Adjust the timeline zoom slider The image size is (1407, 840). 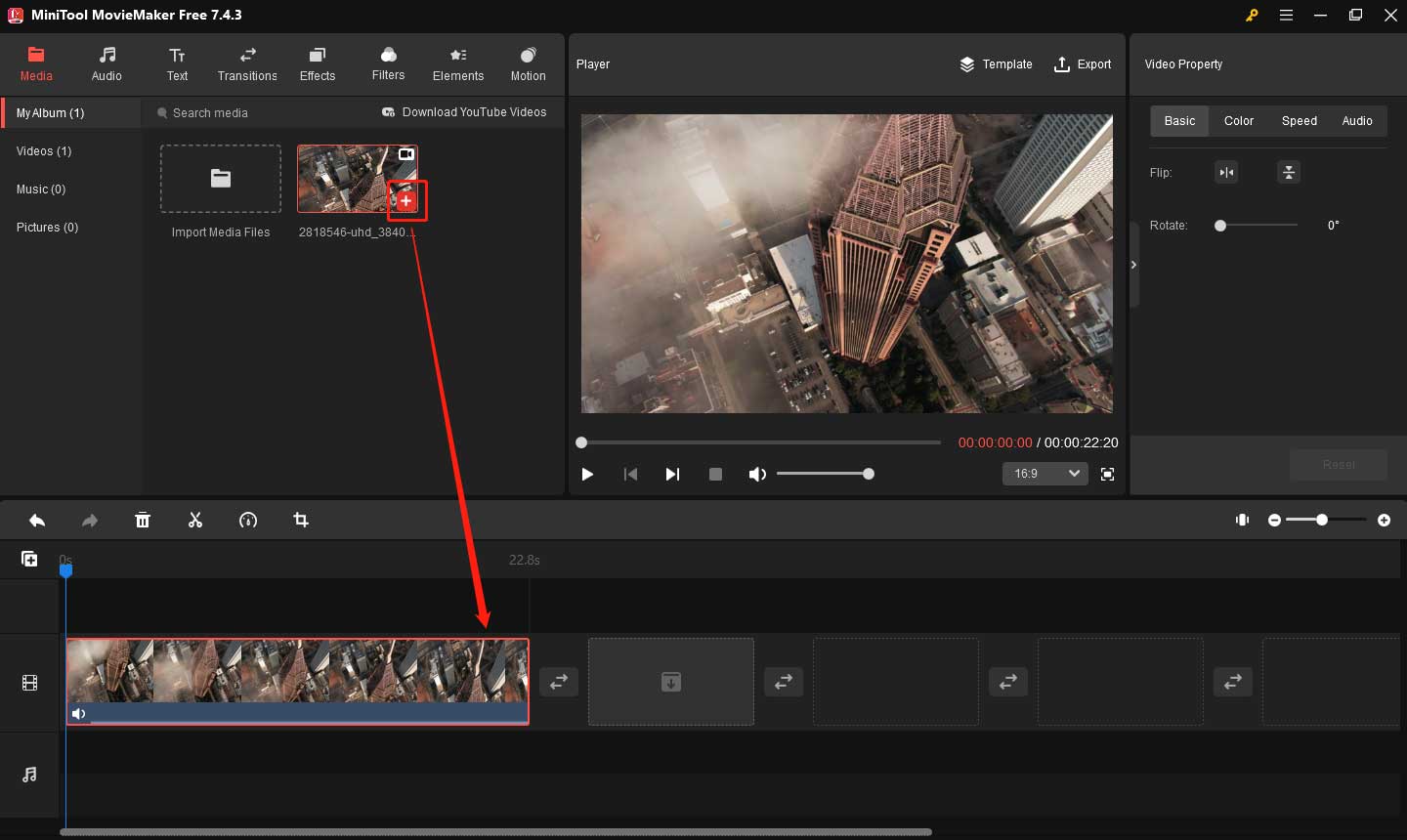coord(1326,521)
